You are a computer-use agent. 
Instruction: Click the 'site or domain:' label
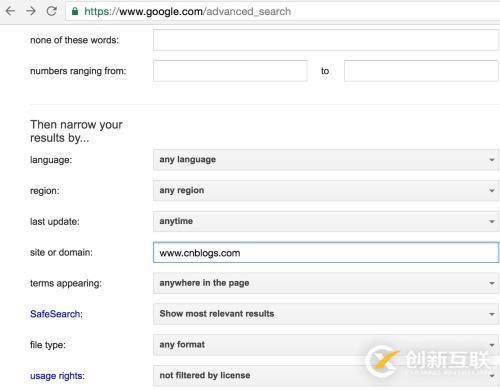[61, 252]
